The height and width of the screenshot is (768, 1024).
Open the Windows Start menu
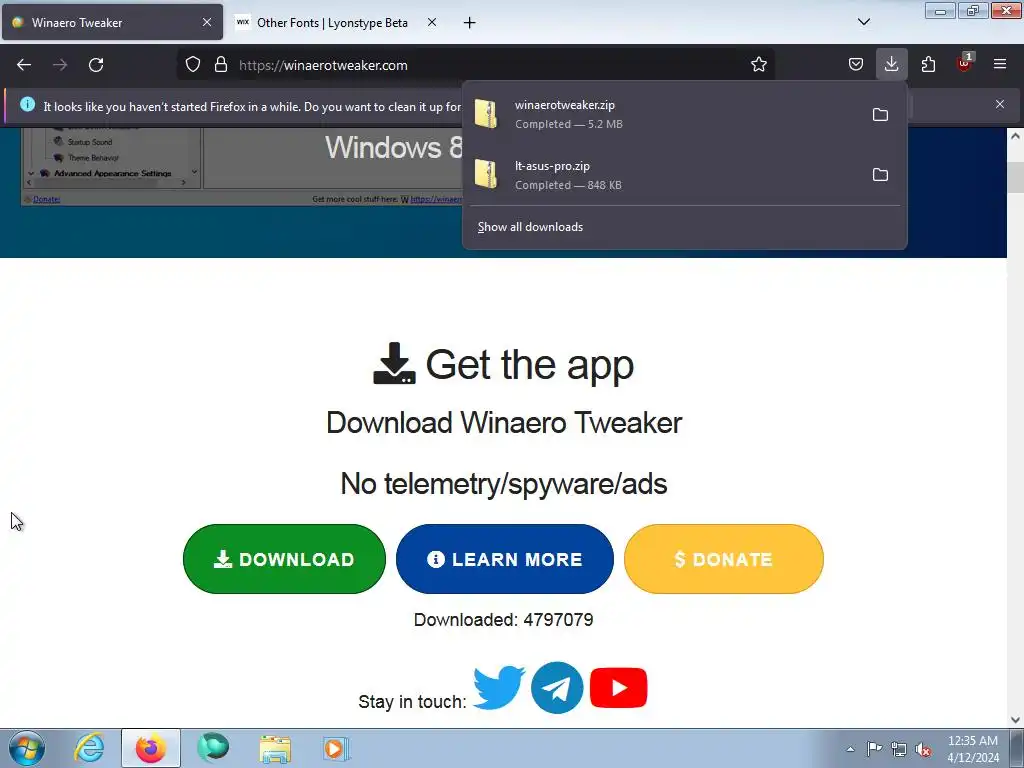26,748
